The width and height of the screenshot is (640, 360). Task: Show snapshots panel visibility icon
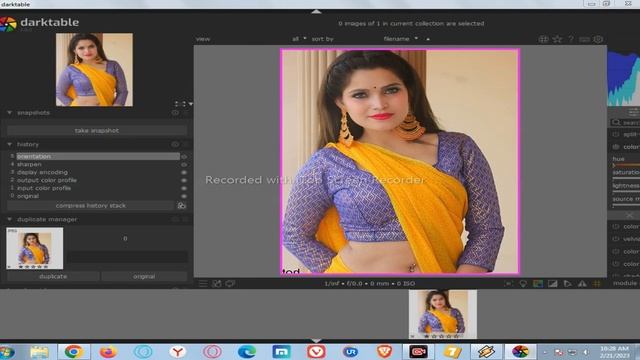pos(175,113)
